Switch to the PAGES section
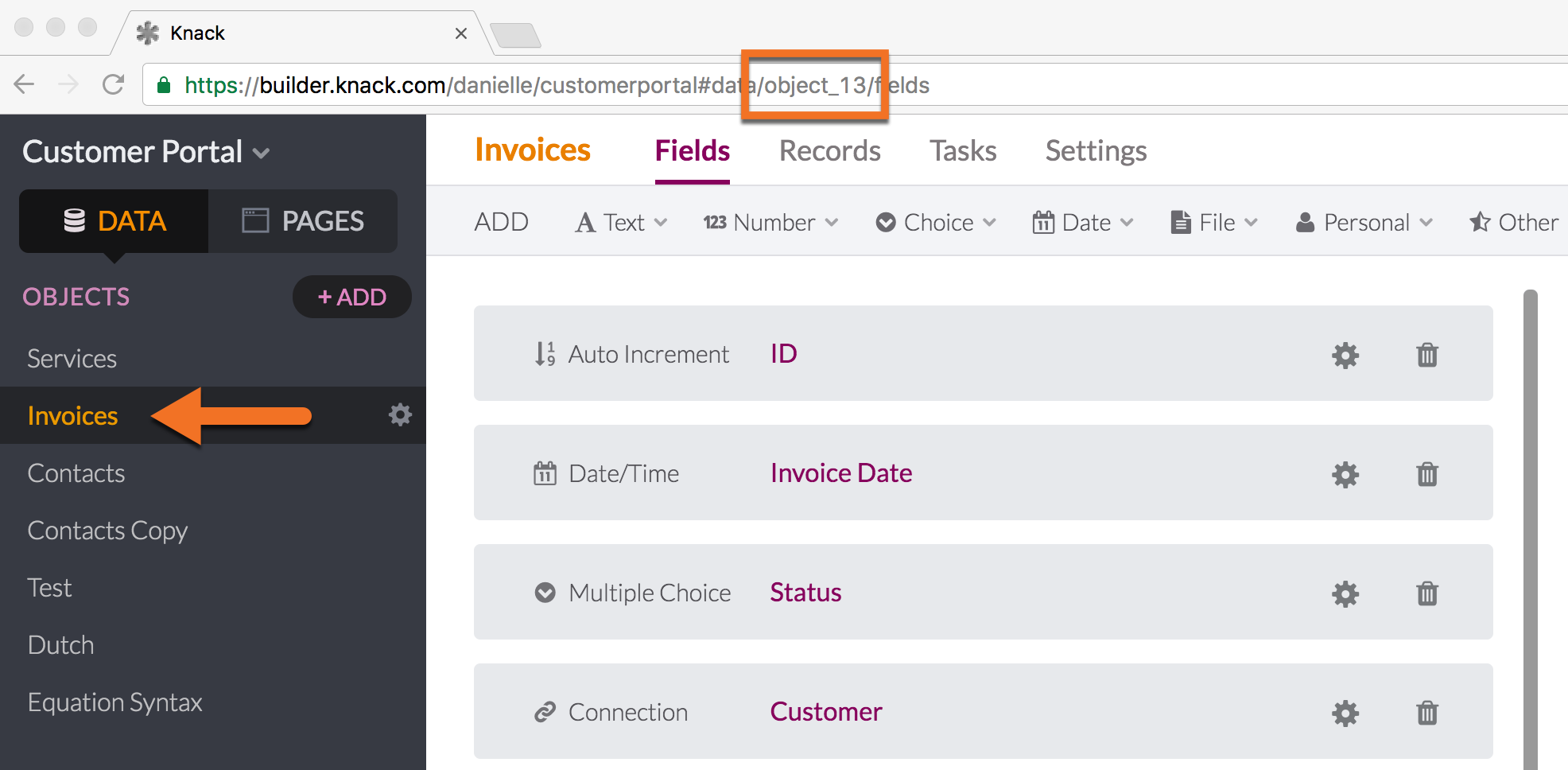Viewport: 1568px width, 770px height. (303, 221)
